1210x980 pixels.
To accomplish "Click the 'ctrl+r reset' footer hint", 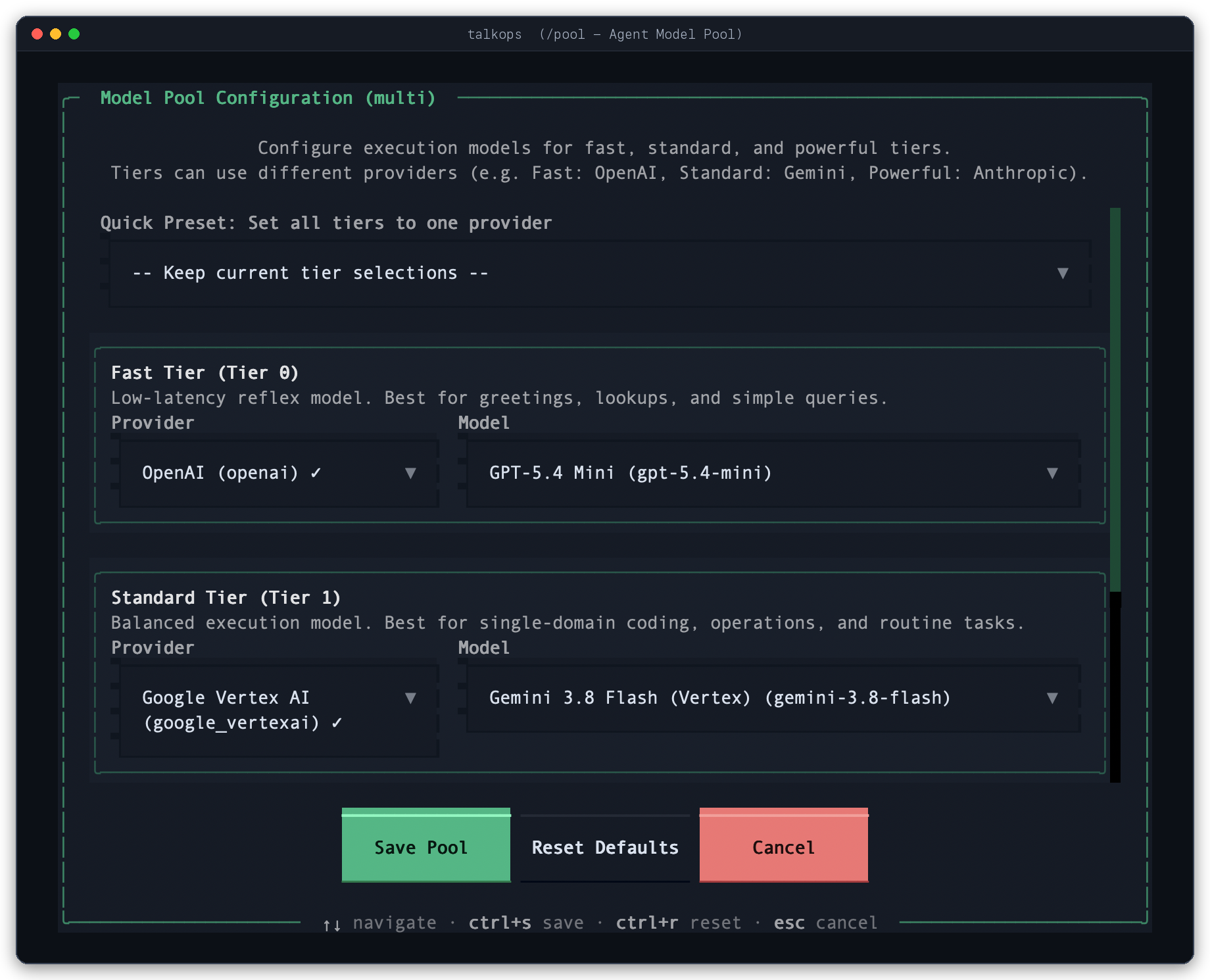I will tap(679, 923).
